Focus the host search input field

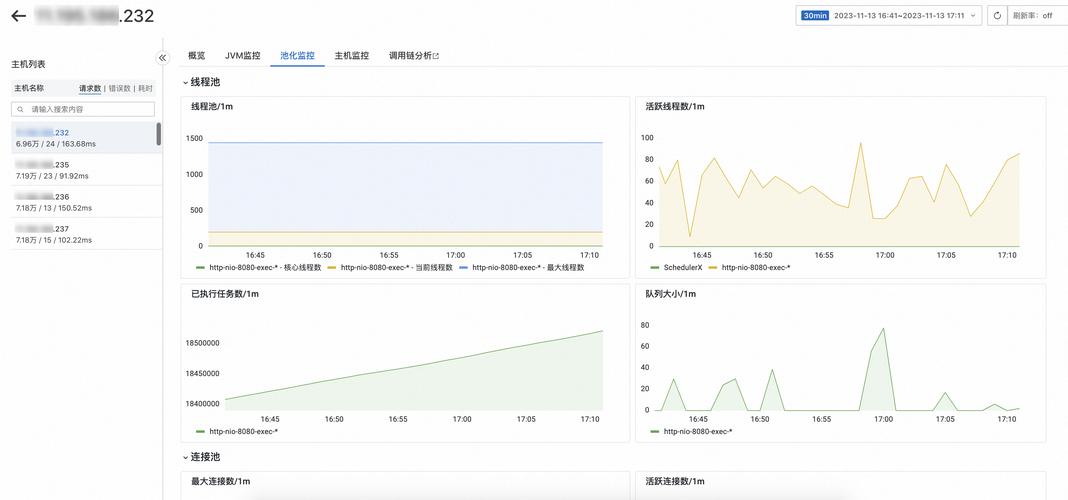(83, 109)
